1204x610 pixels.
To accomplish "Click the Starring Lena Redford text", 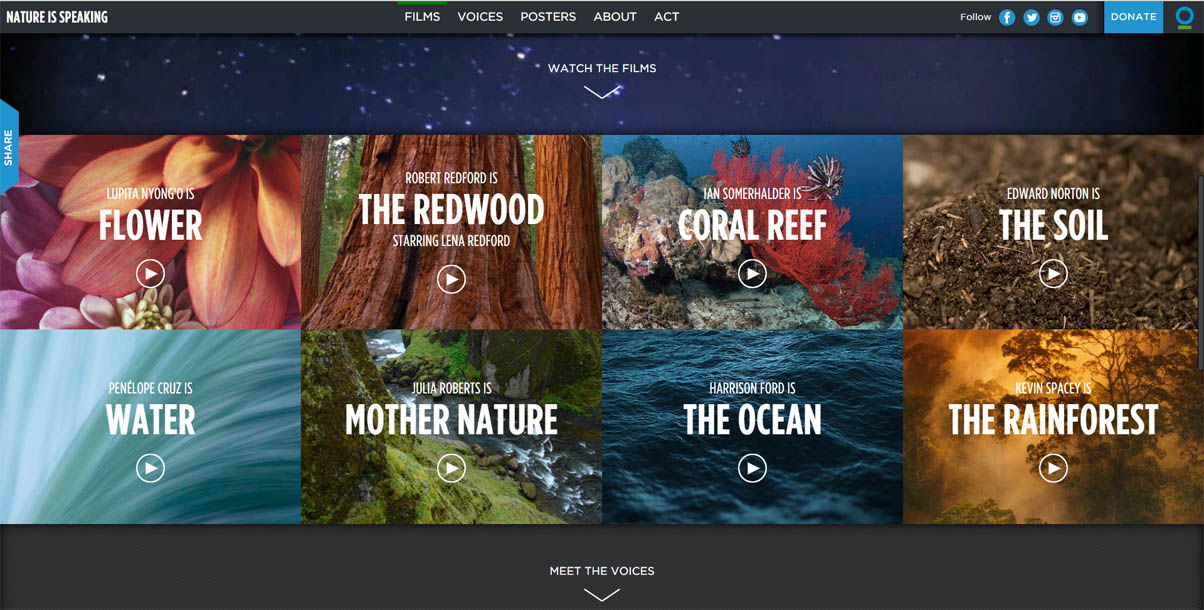I will pos(451,241).
